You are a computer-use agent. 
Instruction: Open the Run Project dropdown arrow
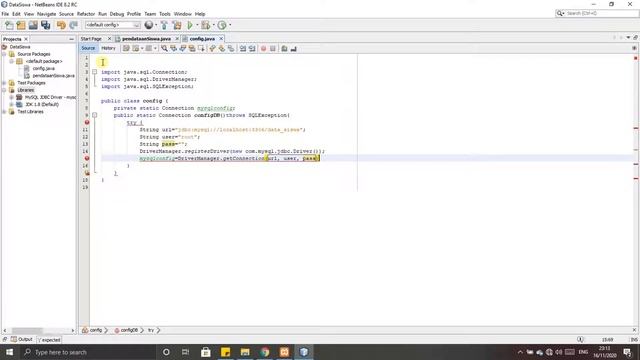197,25
